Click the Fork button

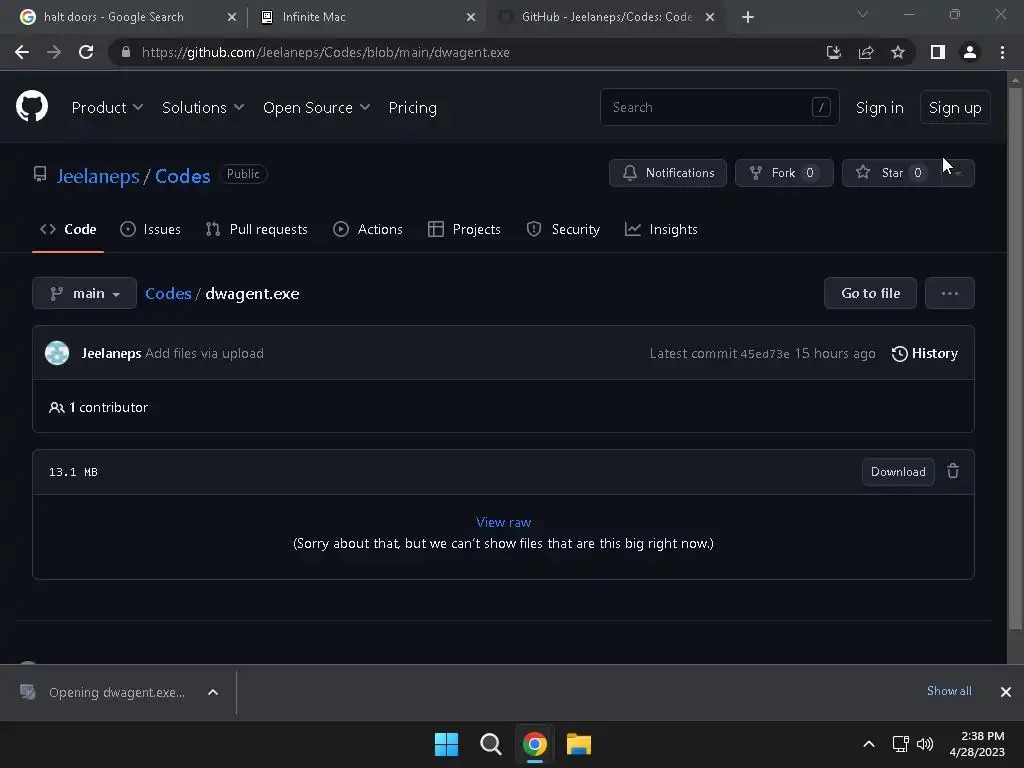tap(784, 173)
